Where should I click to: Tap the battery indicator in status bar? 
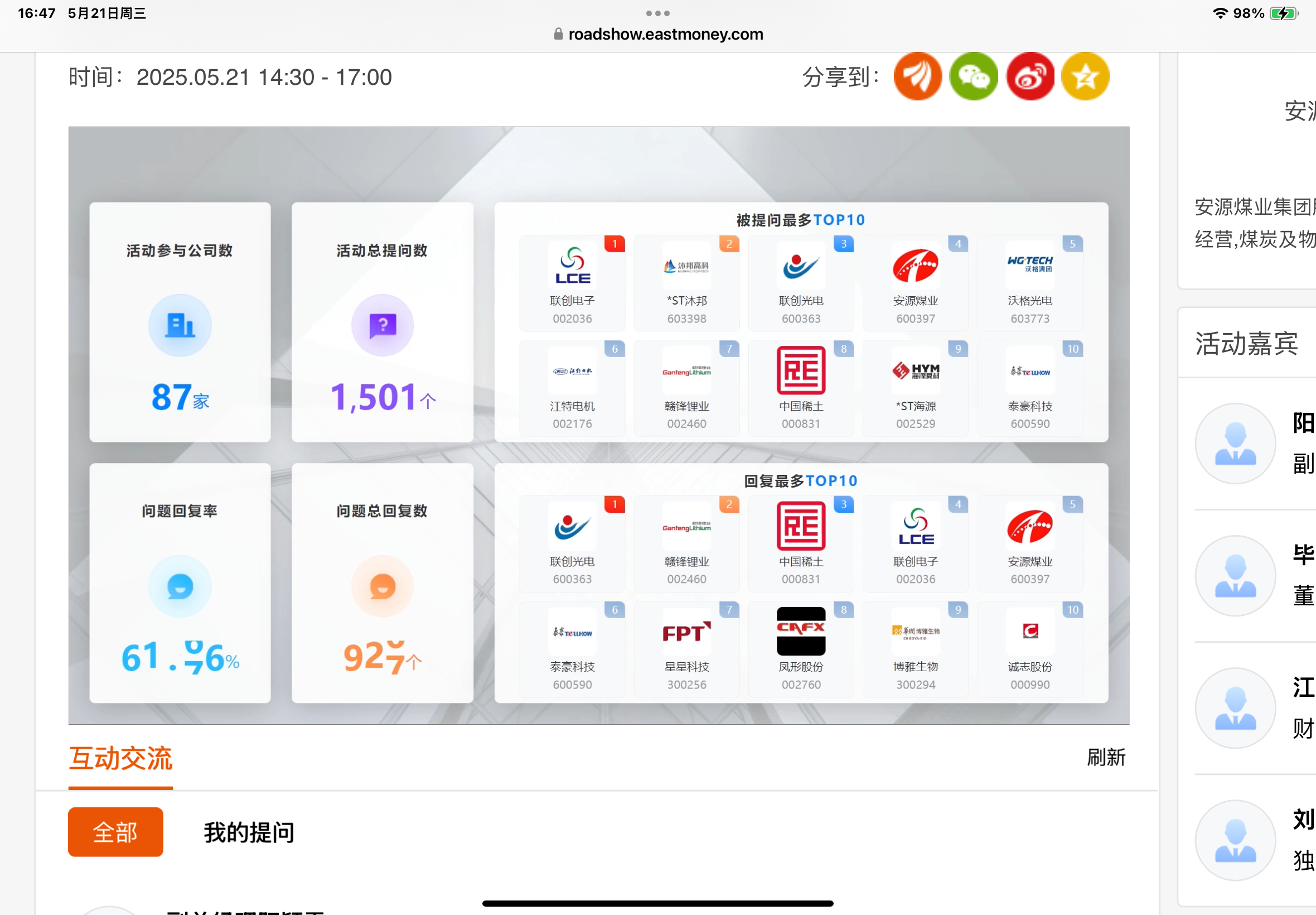pyautogui.click(x=1284, y=13)
